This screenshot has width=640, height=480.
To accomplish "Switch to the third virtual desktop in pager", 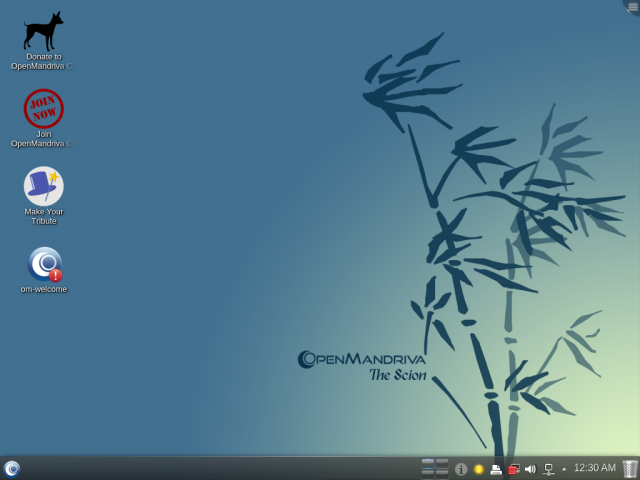I will [x=428, y=474].
